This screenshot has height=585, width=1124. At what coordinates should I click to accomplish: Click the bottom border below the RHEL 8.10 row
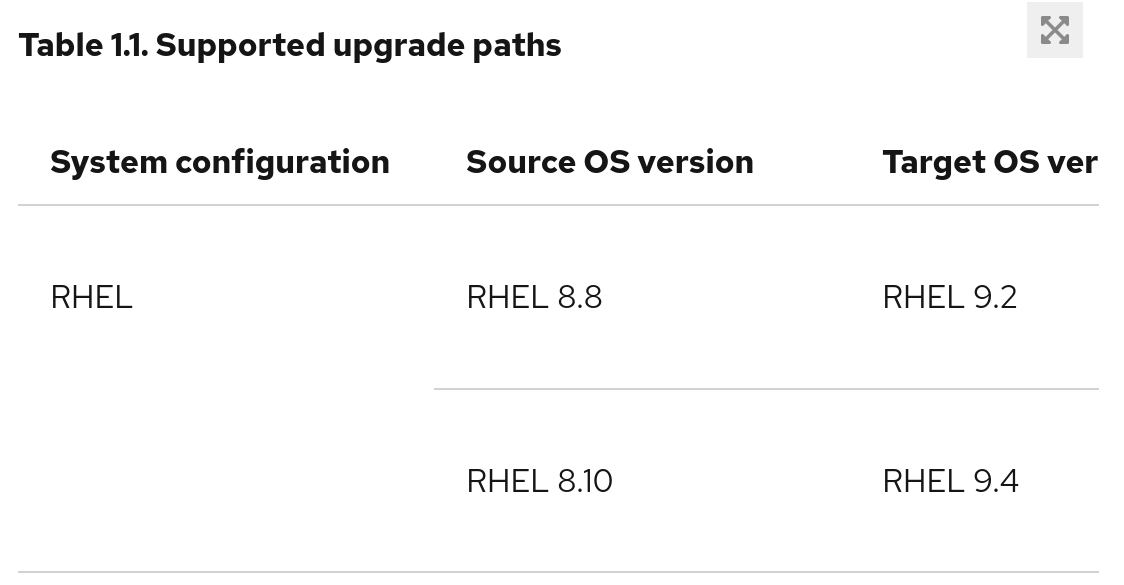(558, 572)
